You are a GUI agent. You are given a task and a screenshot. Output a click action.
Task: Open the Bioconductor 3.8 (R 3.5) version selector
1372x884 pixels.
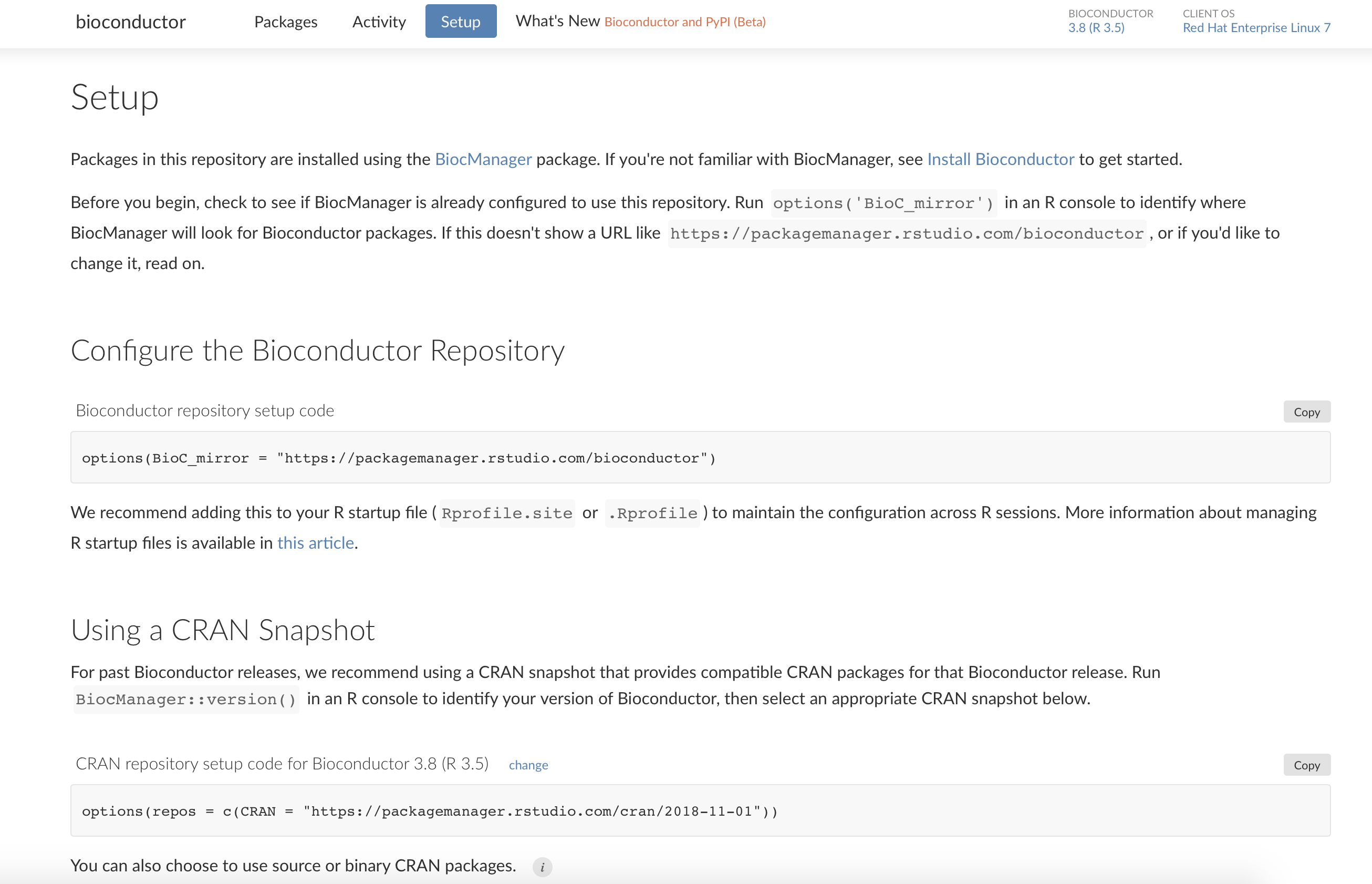1096,27
